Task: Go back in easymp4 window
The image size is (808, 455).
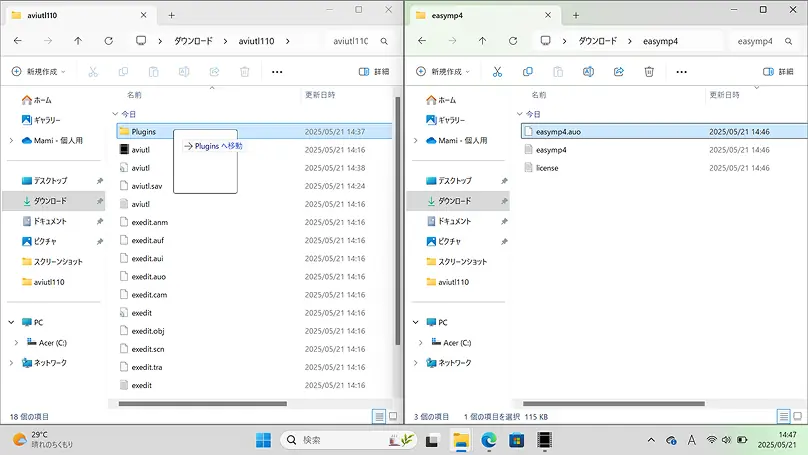Action: 422,41
